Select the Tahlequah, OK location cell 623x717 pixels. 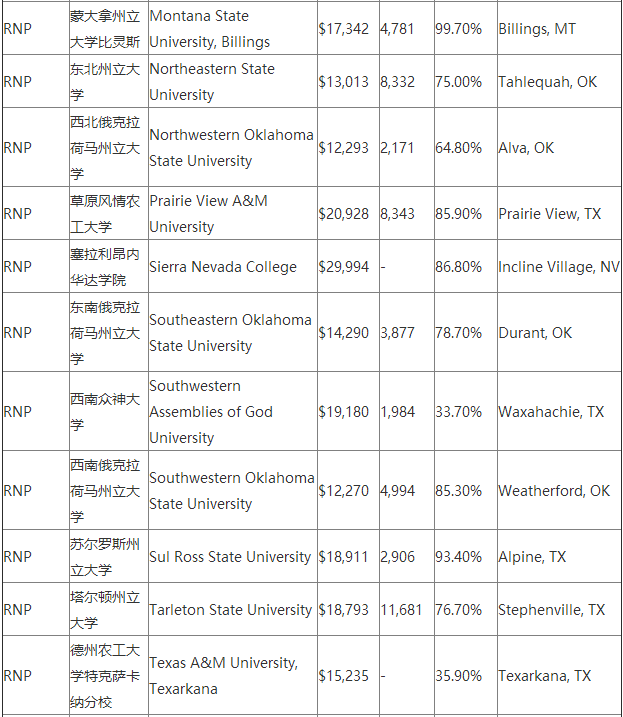pos(559,82)
